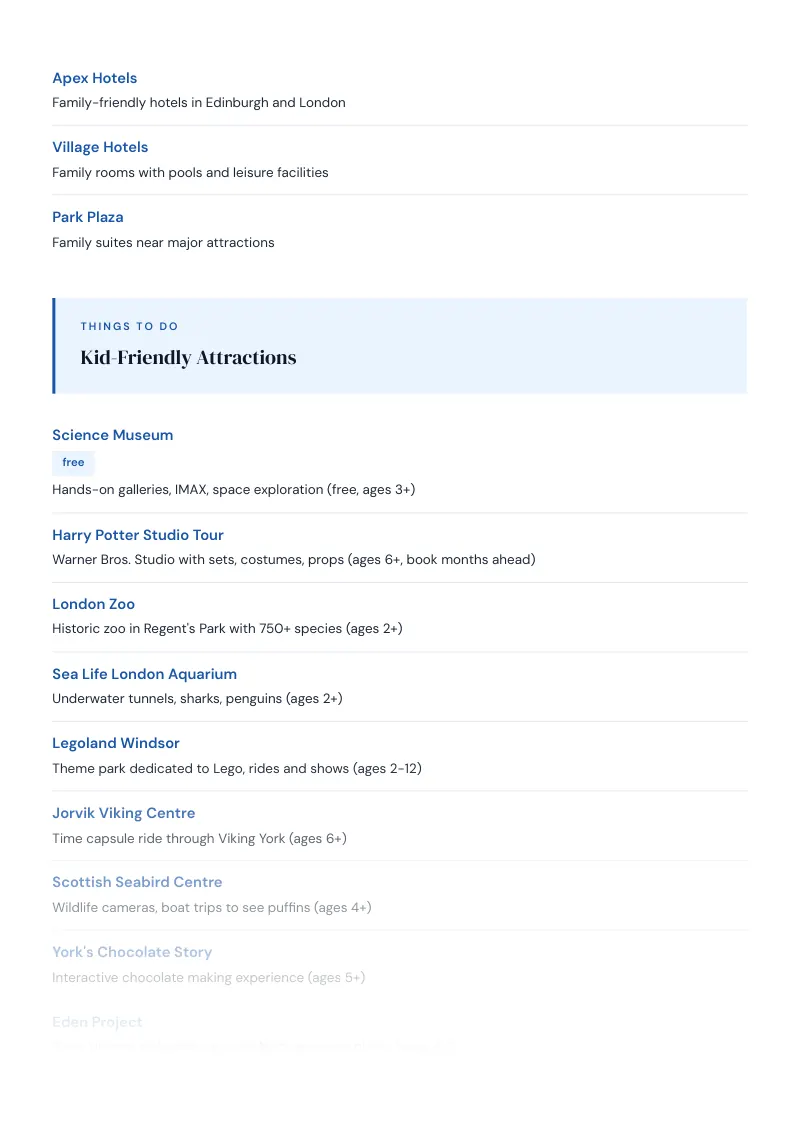Click Science Museum hands-on galleries description
The height and width of the screenshot is (1132, 800).
point(233,489)
